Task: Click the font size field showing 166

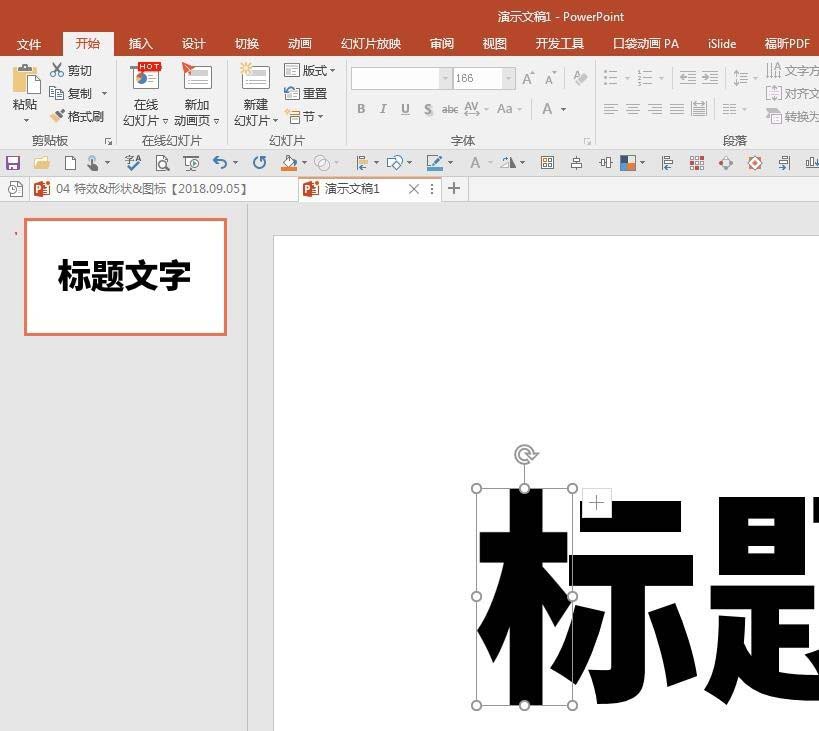Action: point(477,78)
